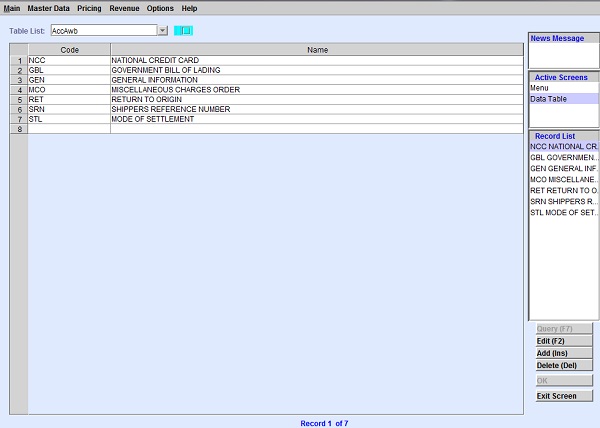This screenshot has height=428, width=600.
Task: Select empty row header number 8
Action: pyautogui.click(x=19, y=129)
